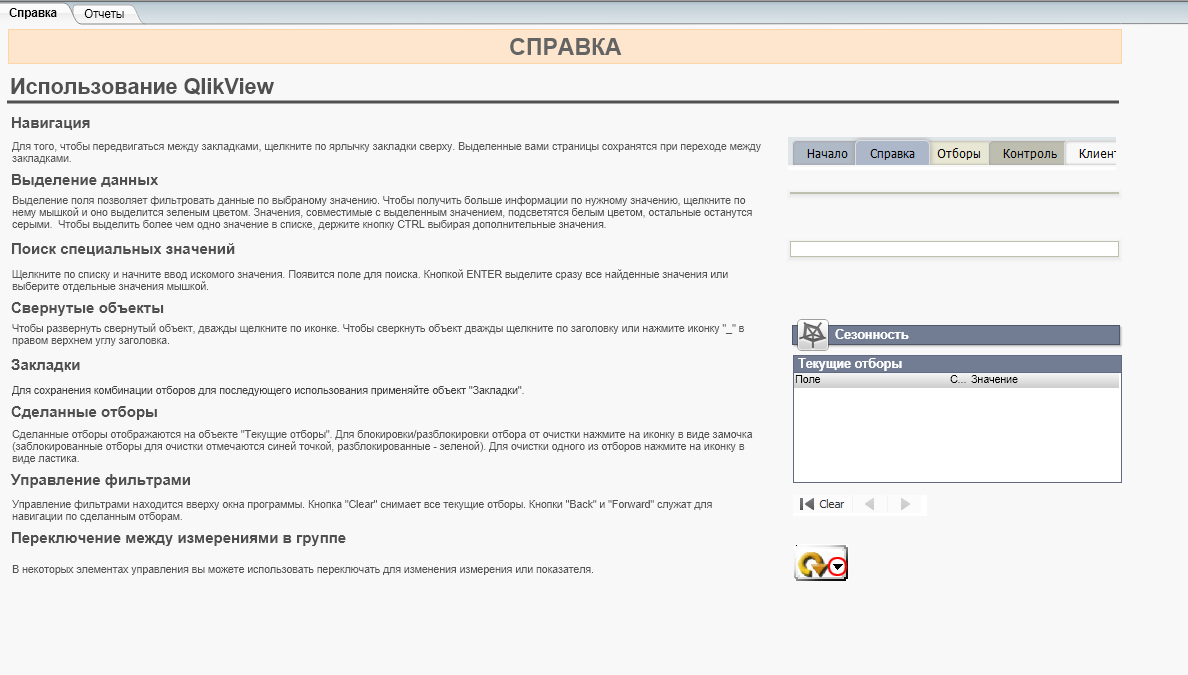1188x675 pixels.
Task: Click the Свернутые объекты heading
Action: [87, 308]
